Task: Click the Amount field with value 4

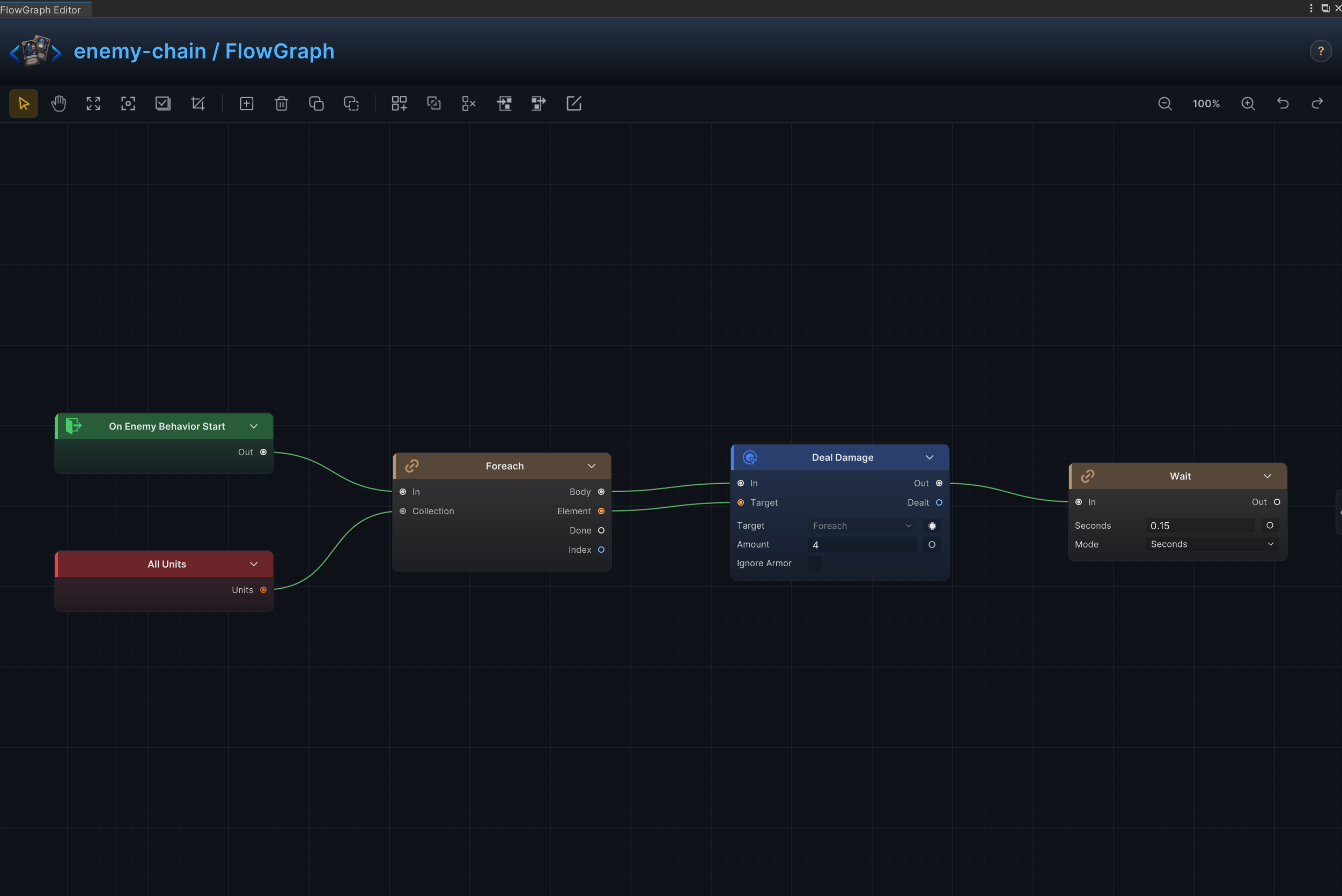Action: click(862, 545)
